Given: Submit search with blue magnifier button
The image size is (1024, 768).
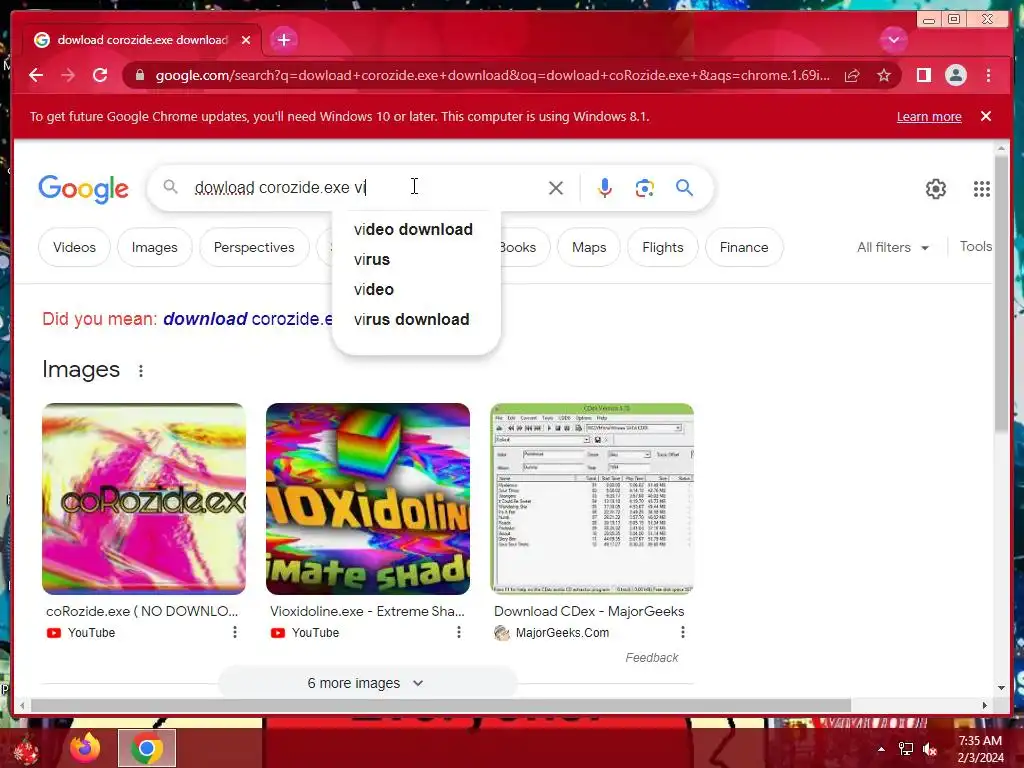Looking at the screenshot, I should 684,188.
